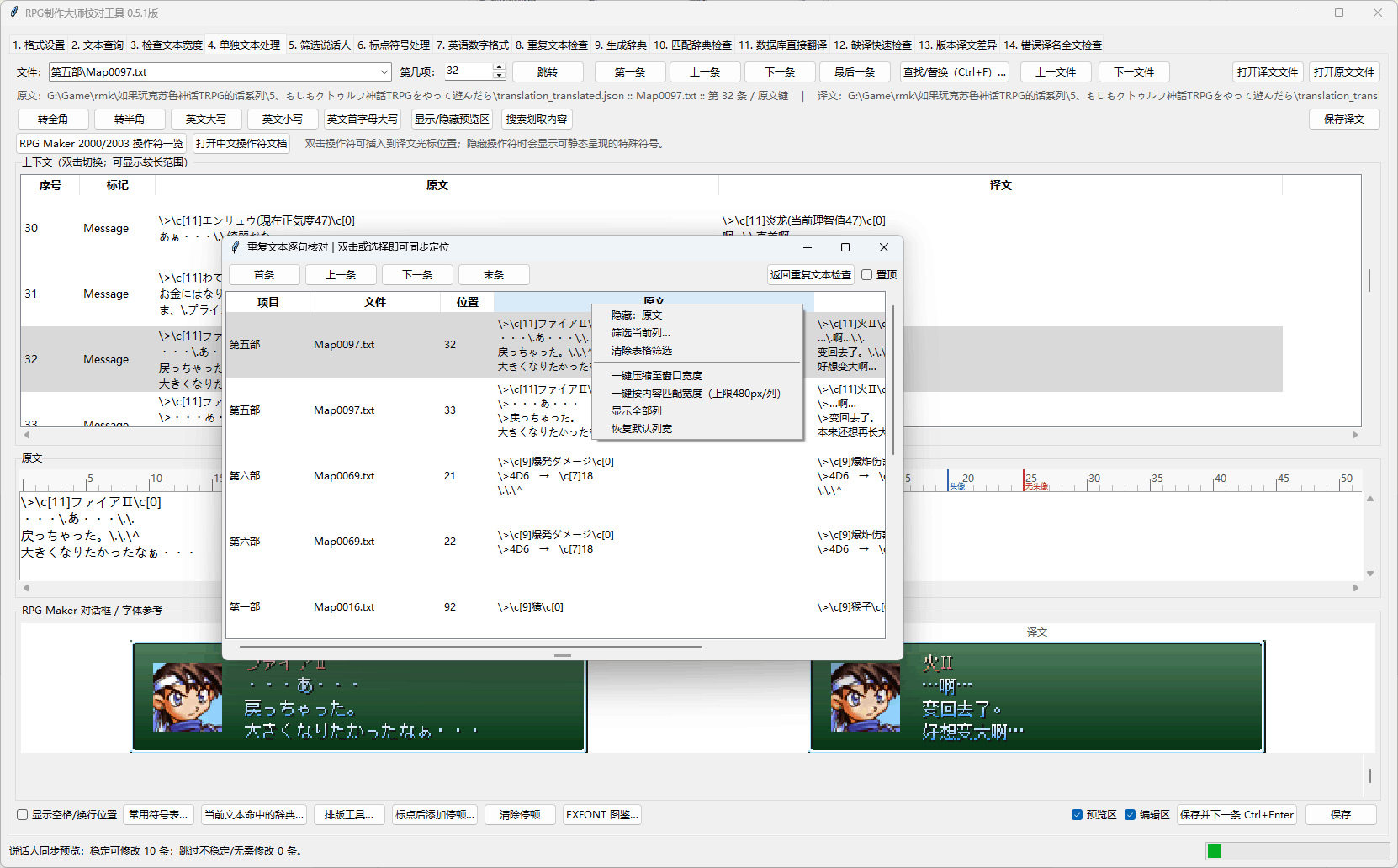1398x868 pixels.
Task: Select Map0069.txt row with 位置 21
Action: pos(555,476)
